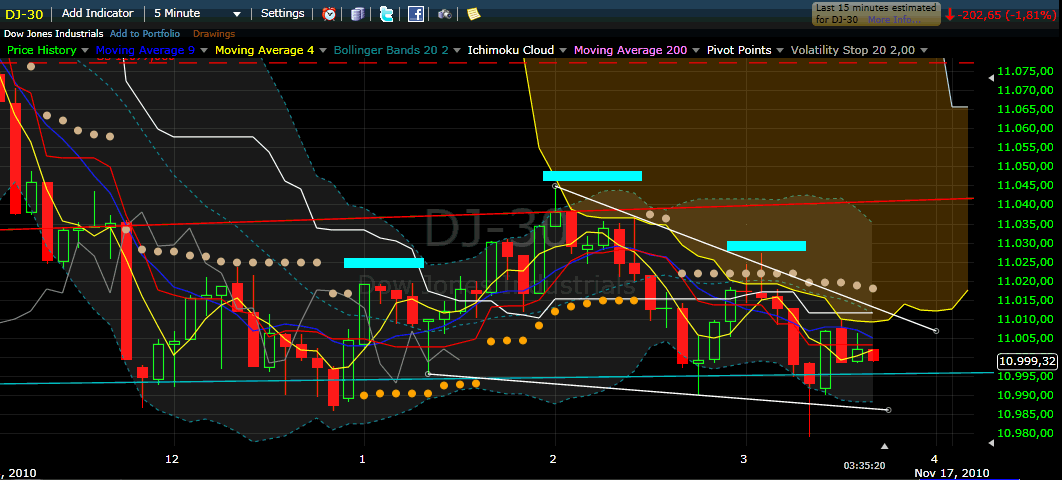Click the lower trendline's left endpoint handle
The width and height of the screenshot is (1062, 480).
point(427,374)
